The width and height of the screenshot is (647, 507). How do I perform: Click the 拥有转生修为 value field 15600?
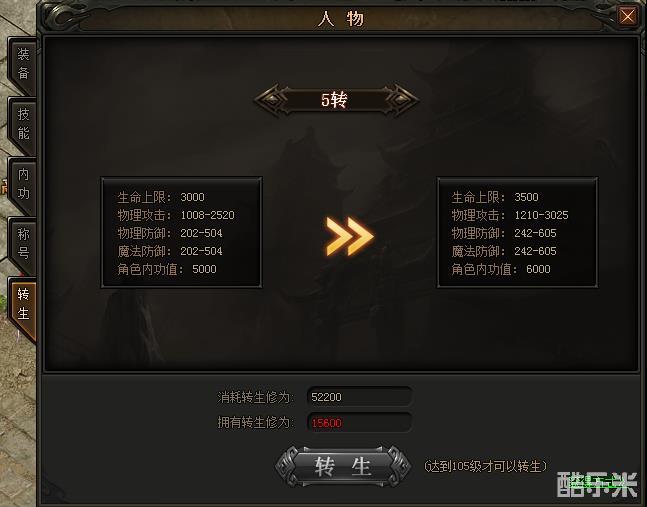point(359,422)
